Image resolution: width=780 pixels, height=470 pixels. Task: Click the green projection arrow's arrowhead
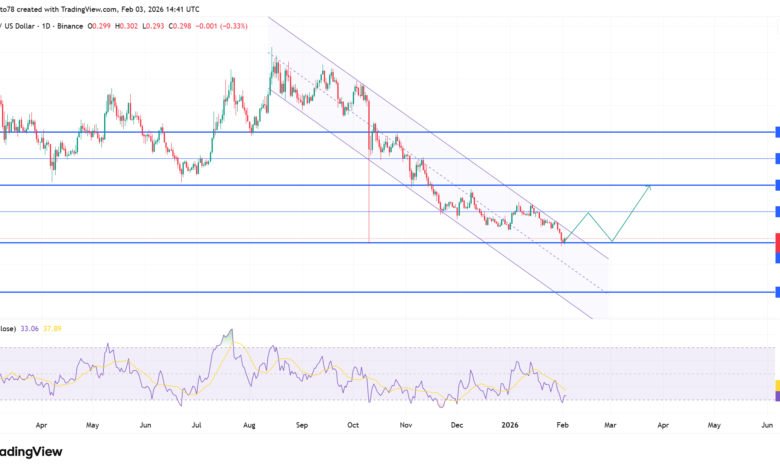pyautogui.click(x=650, y=186)
